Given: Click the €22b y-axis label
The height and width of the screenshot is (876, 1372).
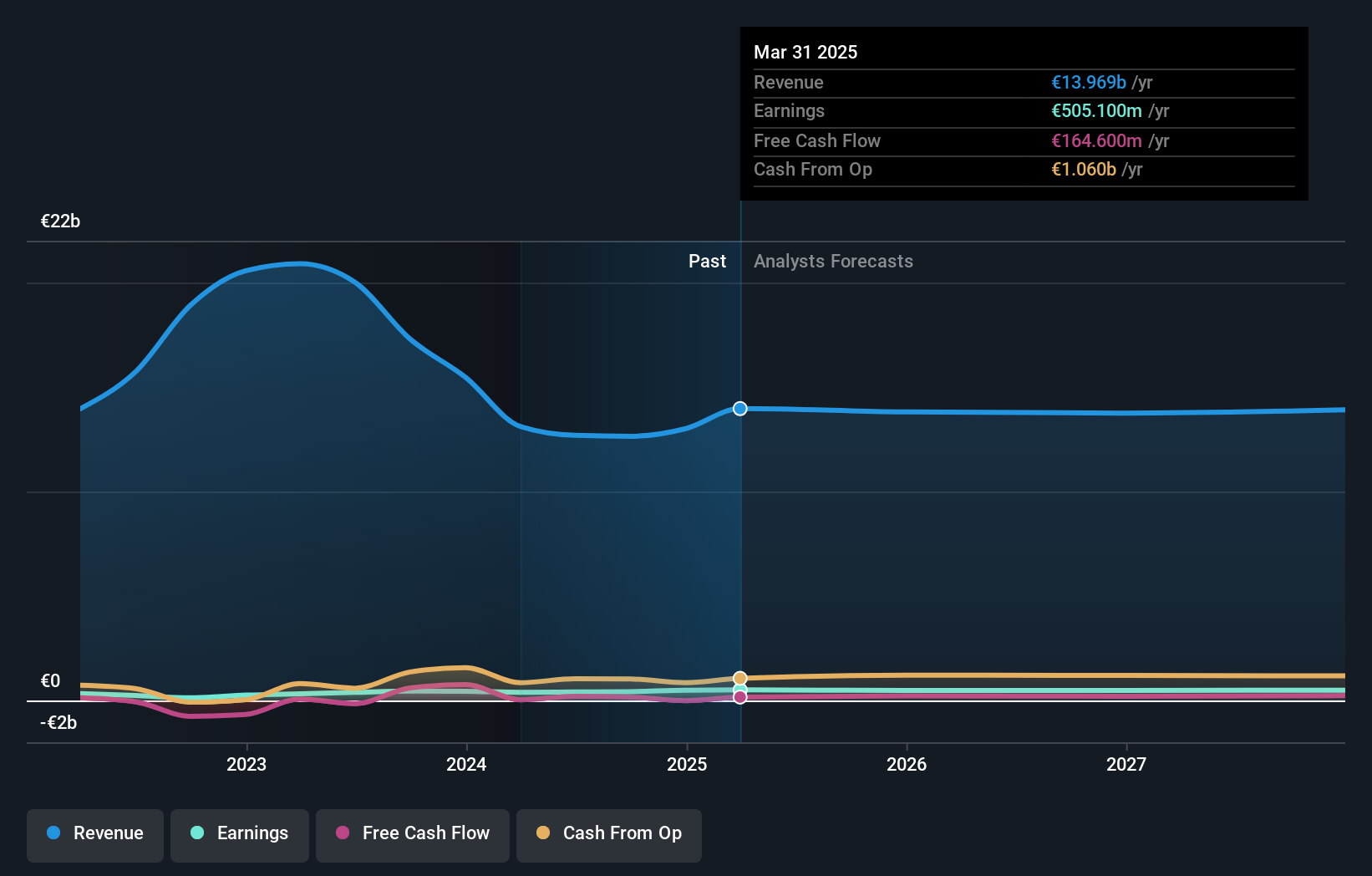Looking at the screenshot, I should click(60, 221).
